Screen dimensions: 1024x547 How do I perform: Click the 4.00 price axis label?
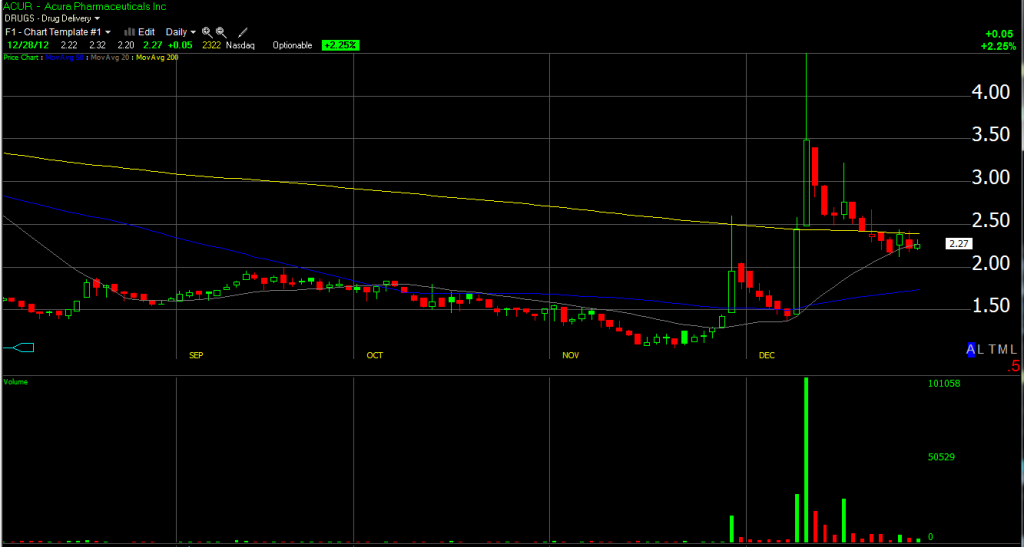[990, 93]
